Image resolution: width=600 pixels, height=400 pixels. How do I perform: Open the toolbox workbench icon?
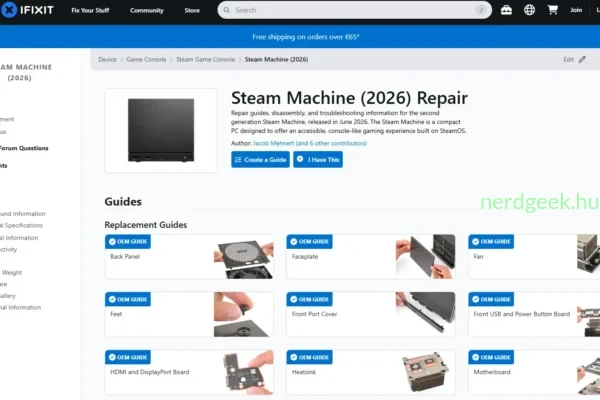point(506,10)
